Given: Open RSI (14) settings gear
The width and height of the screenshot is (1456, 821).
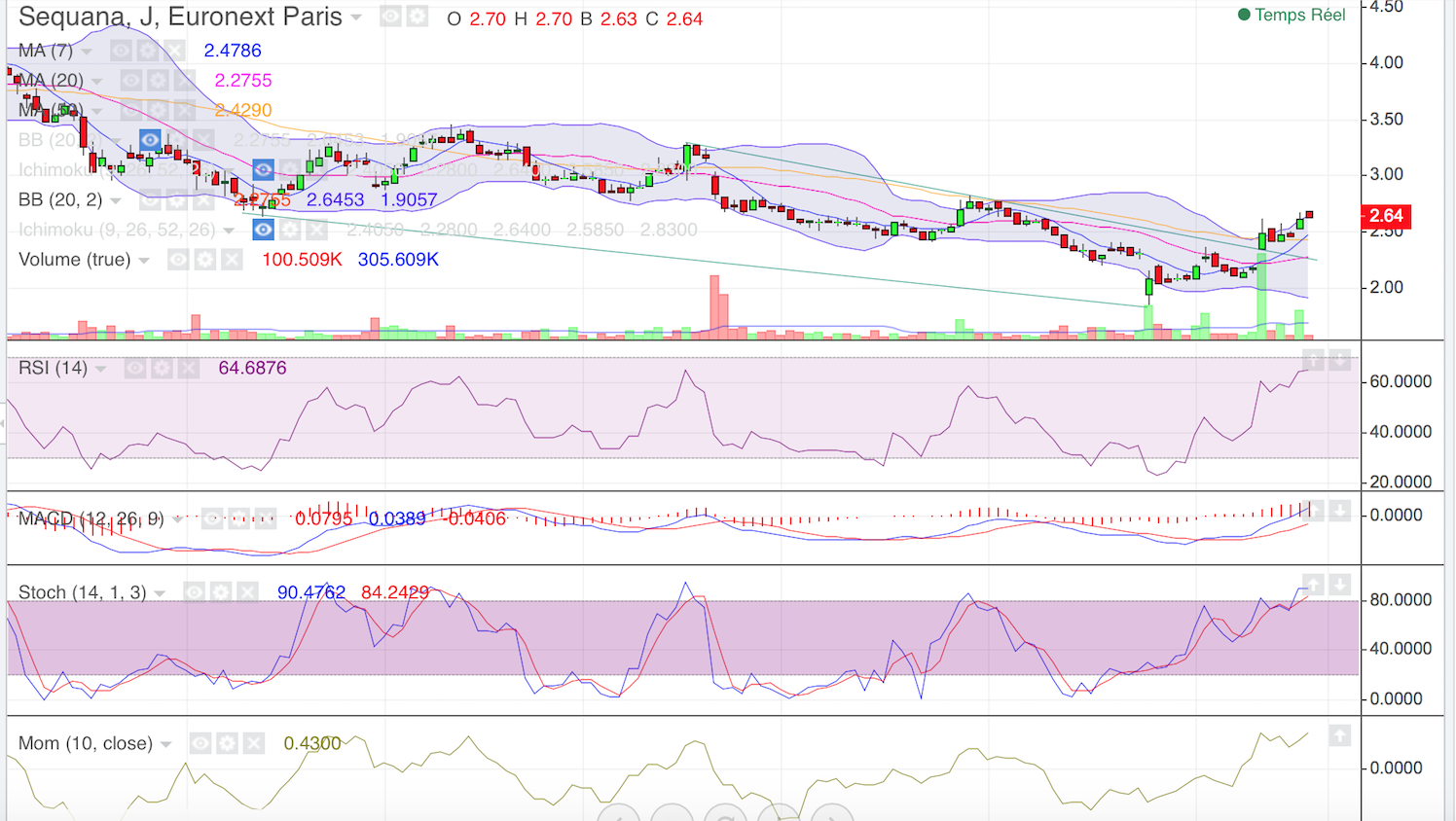Looking at the screenshot, I should tap(162, 368).
